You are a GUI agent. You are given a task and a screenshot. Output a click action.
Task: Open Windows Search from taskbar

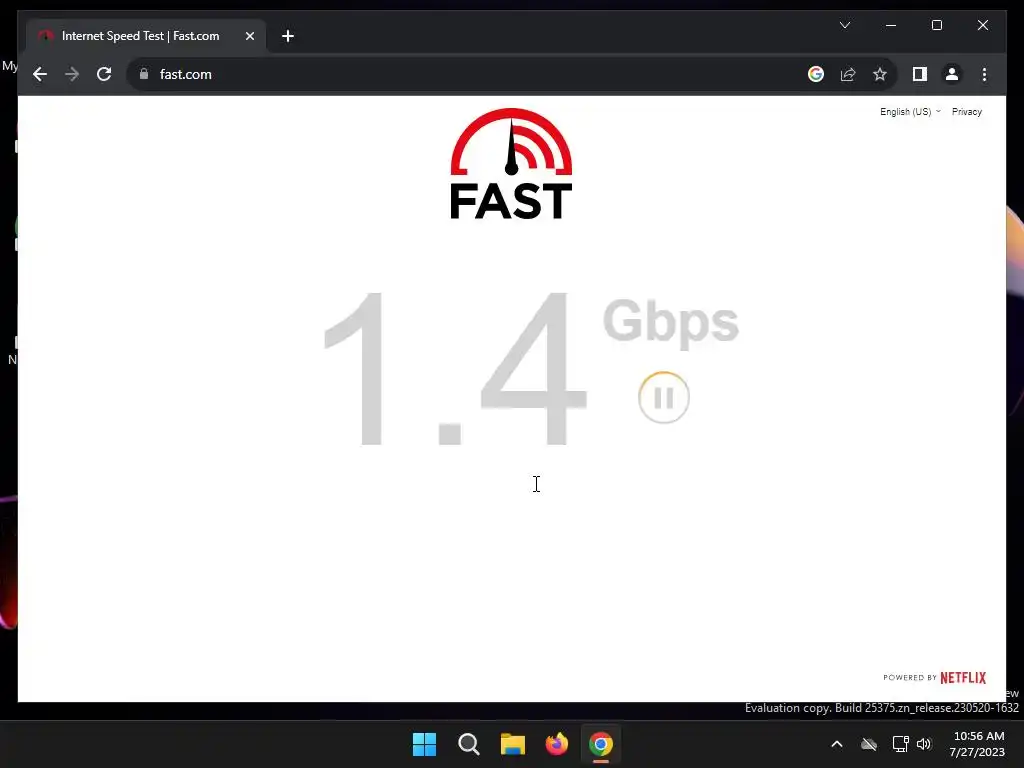pos(469,744)
